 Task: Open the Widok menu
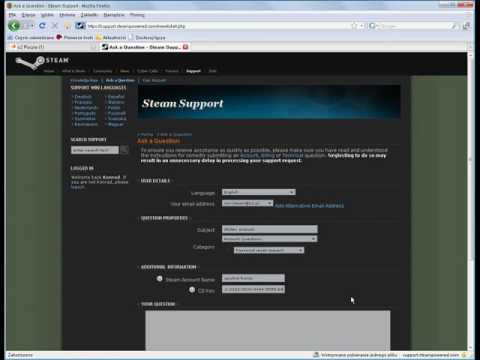tap(47, 15)
